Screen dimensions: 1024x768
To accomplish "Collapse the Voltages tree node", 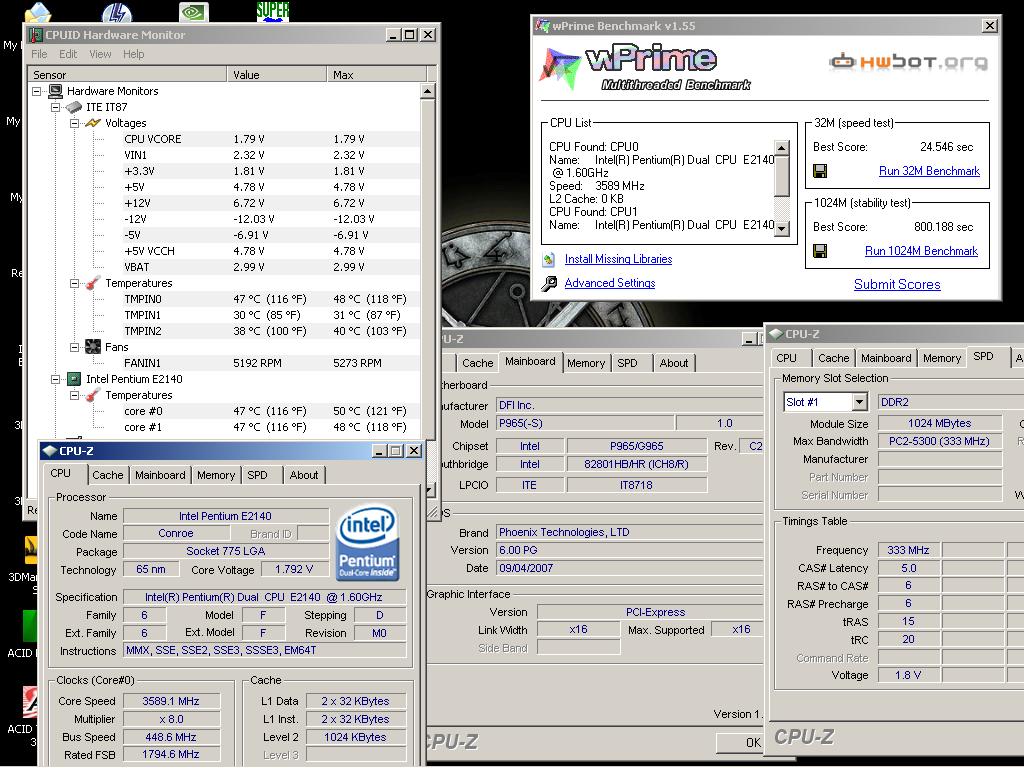I will (74, 123).
